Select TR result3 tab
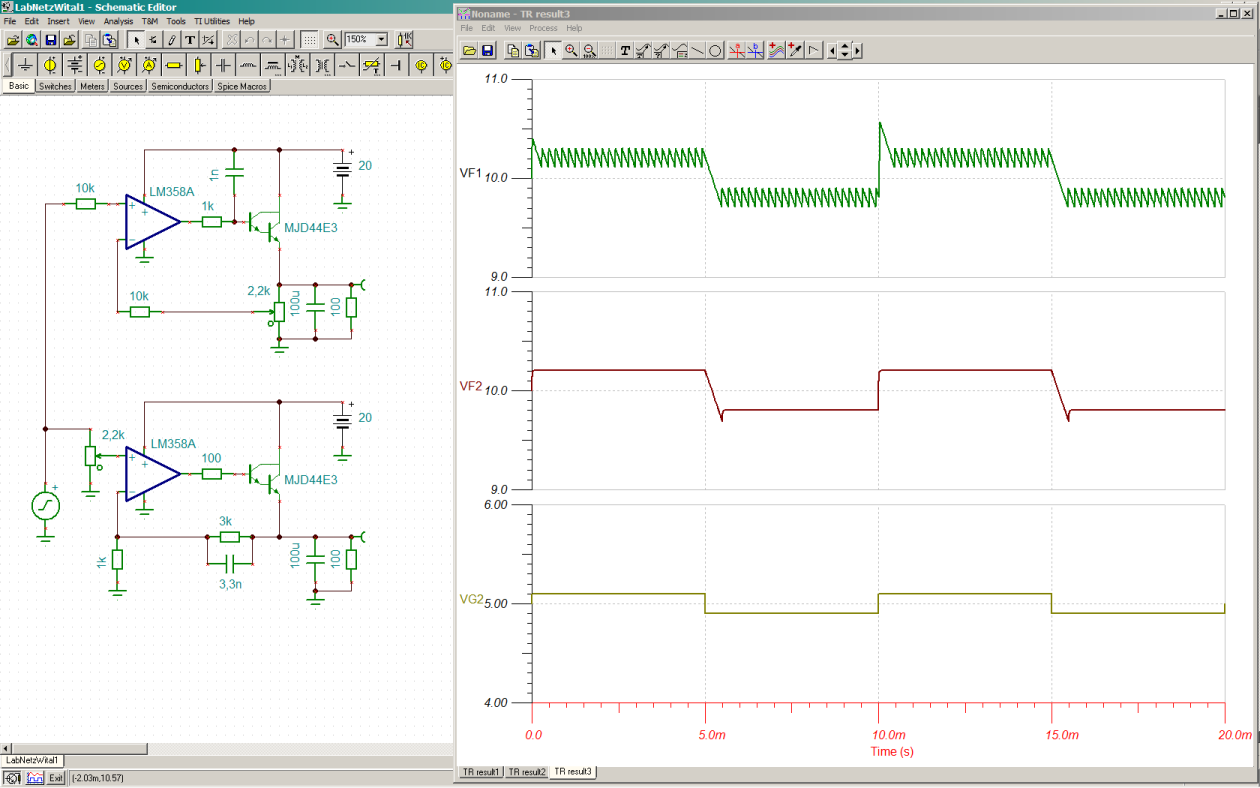 click(574, 772)
